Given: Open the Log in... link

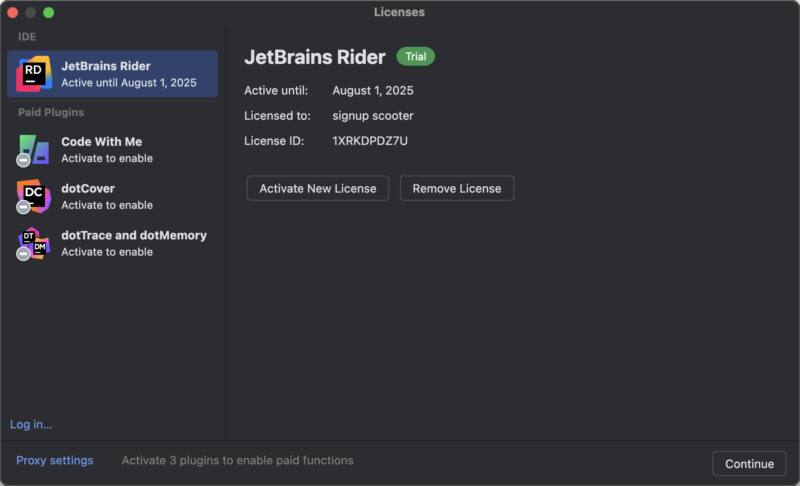Looking at the screenshot, I should tap(31, 424).
